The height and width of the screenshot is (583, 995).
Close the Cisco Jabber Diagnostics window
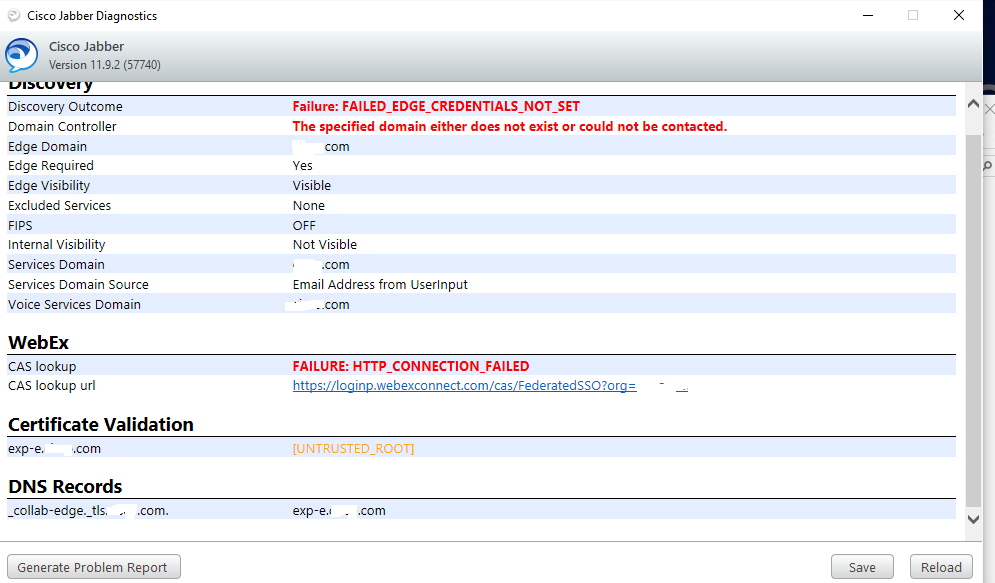point(959,15)
